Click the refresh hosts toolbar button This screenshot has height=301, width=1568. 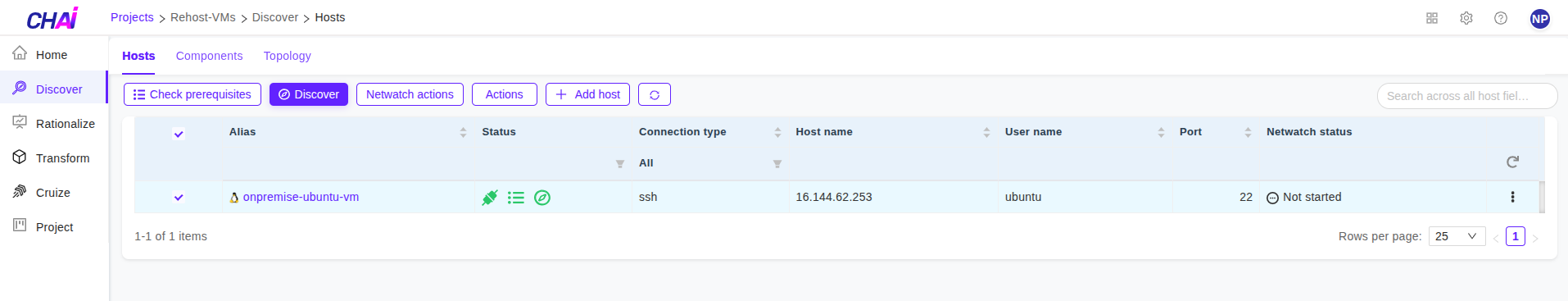(655, 94)
